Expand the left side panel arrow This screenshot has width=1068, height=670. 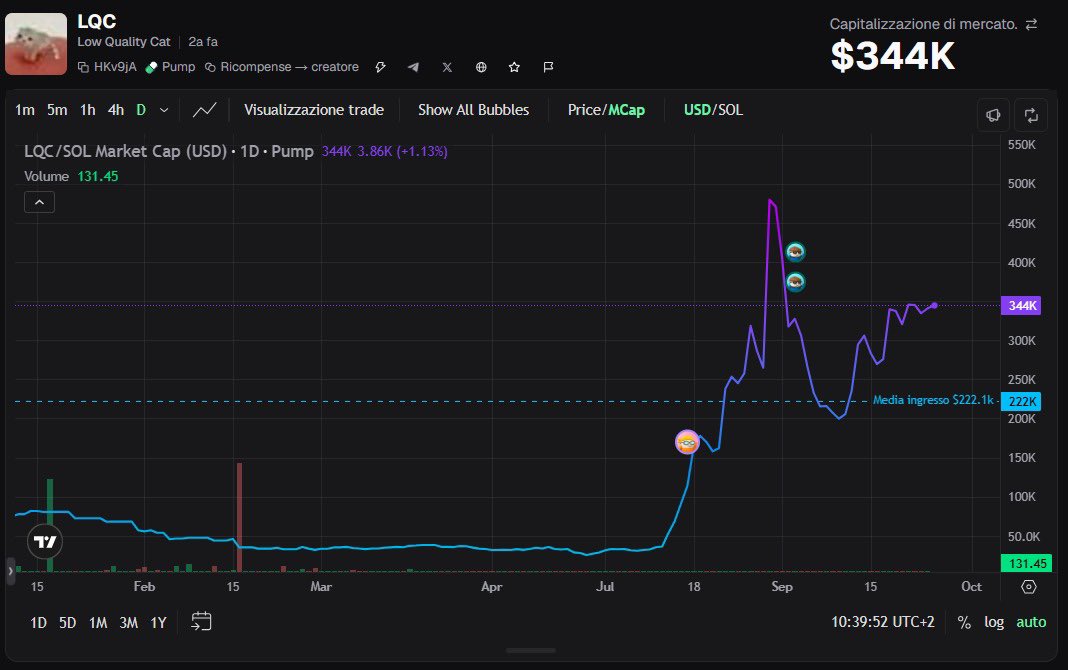pos(10,571)
